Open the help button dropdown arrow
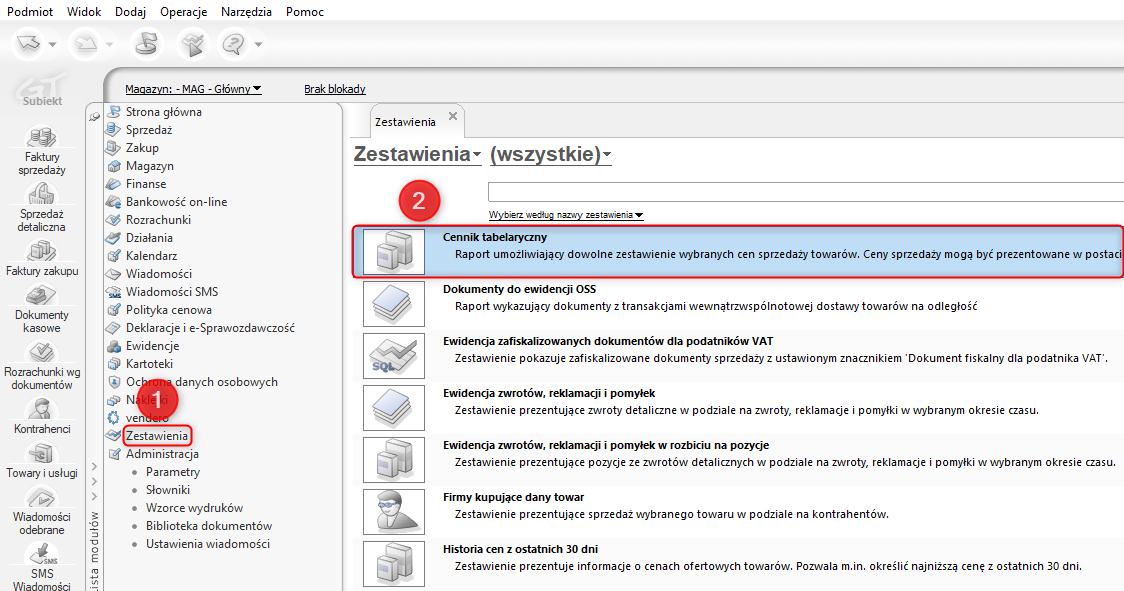The image size is (1124, 591). click(x=259, y=44)
